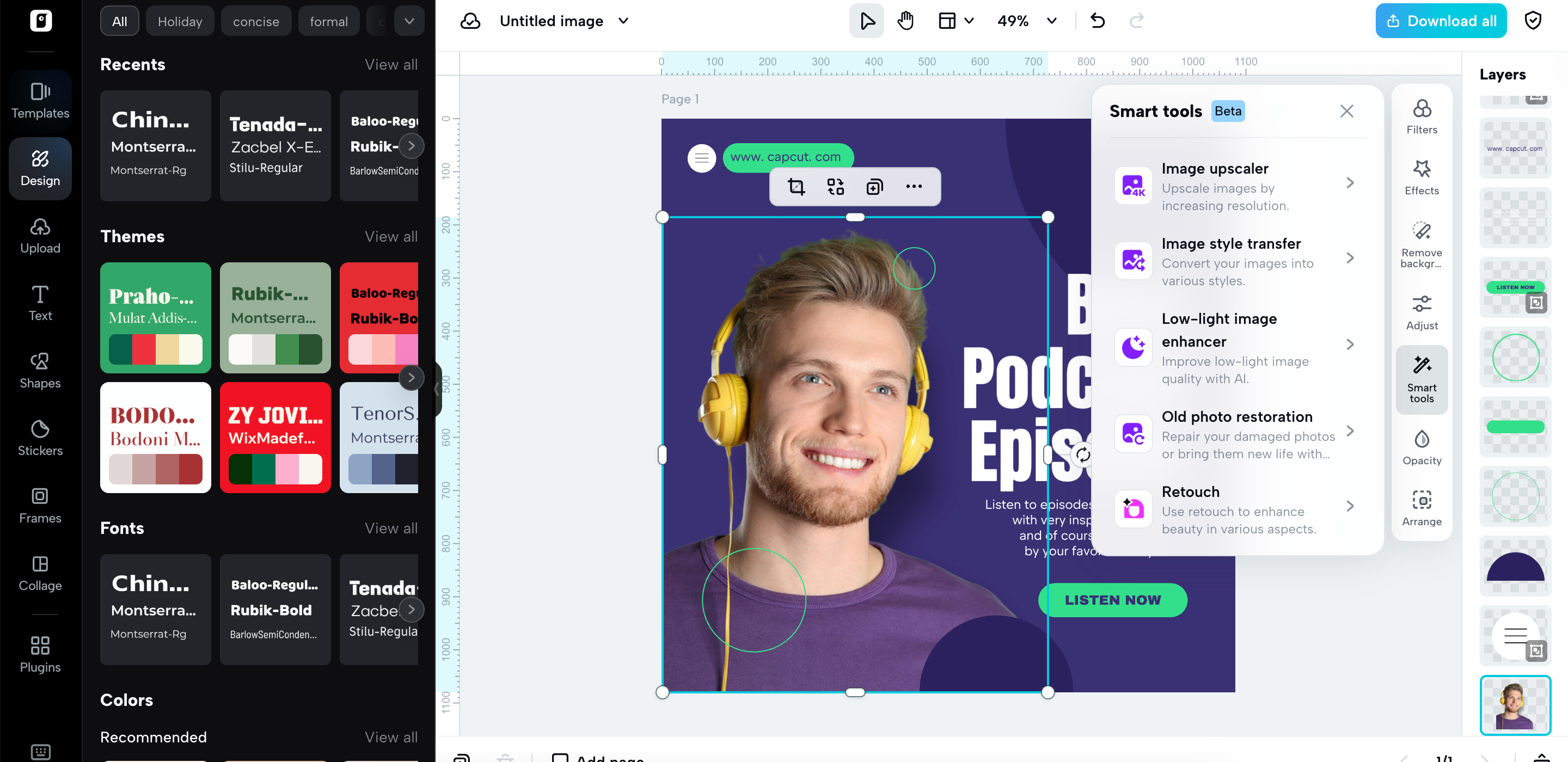The height and width of the screenshot is (762, 1568).
Task: Apply the green Praho theme
Action: tap(155, 317)
